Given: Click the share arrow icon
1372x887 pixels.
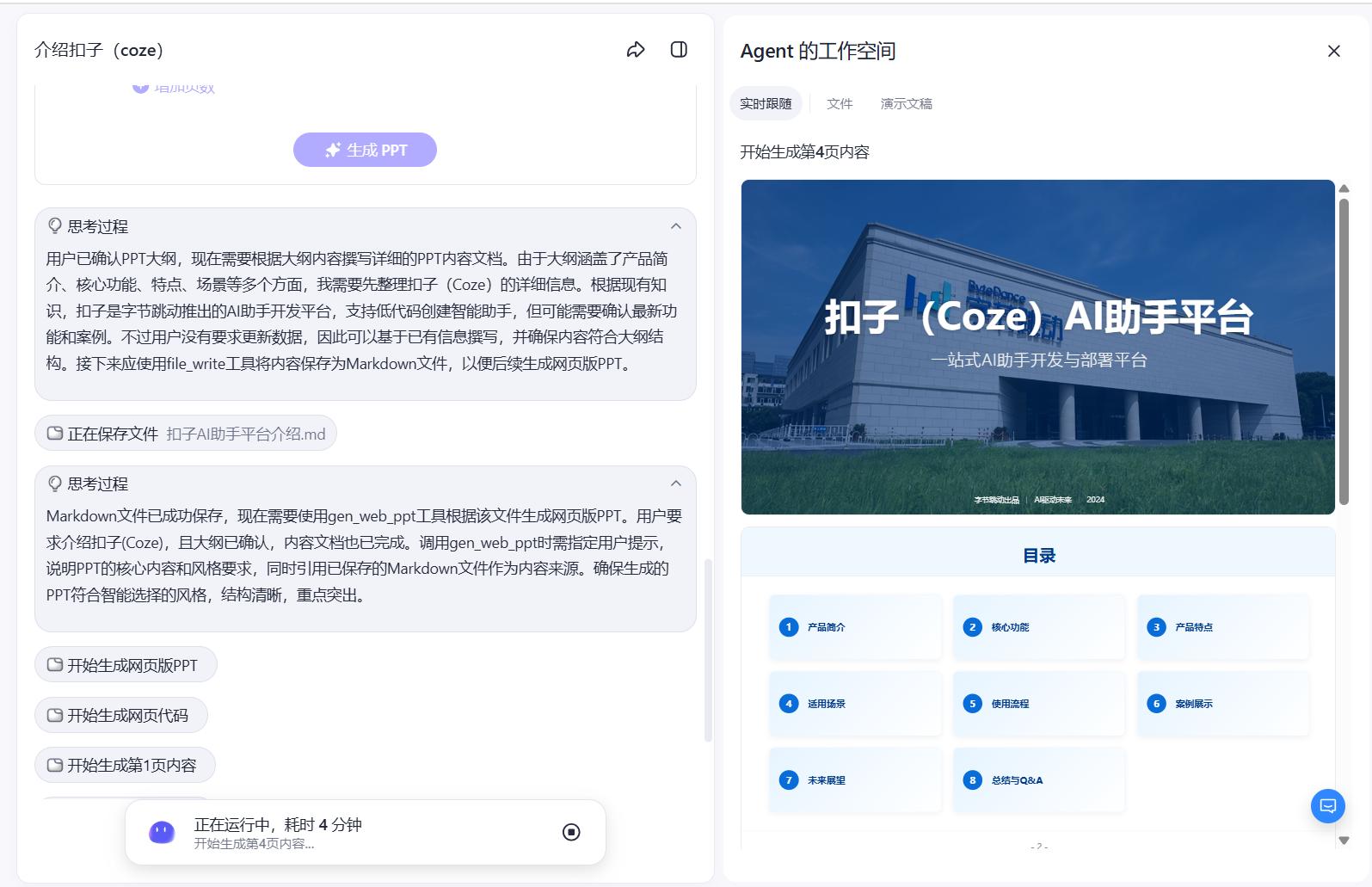Looking at the screenshot, I should pos(636,50).
